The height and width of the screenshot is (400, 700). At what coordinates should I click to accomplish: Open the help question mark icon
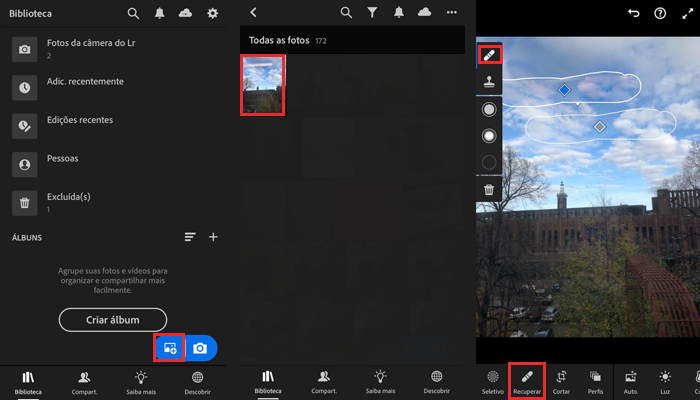[660, 13]
